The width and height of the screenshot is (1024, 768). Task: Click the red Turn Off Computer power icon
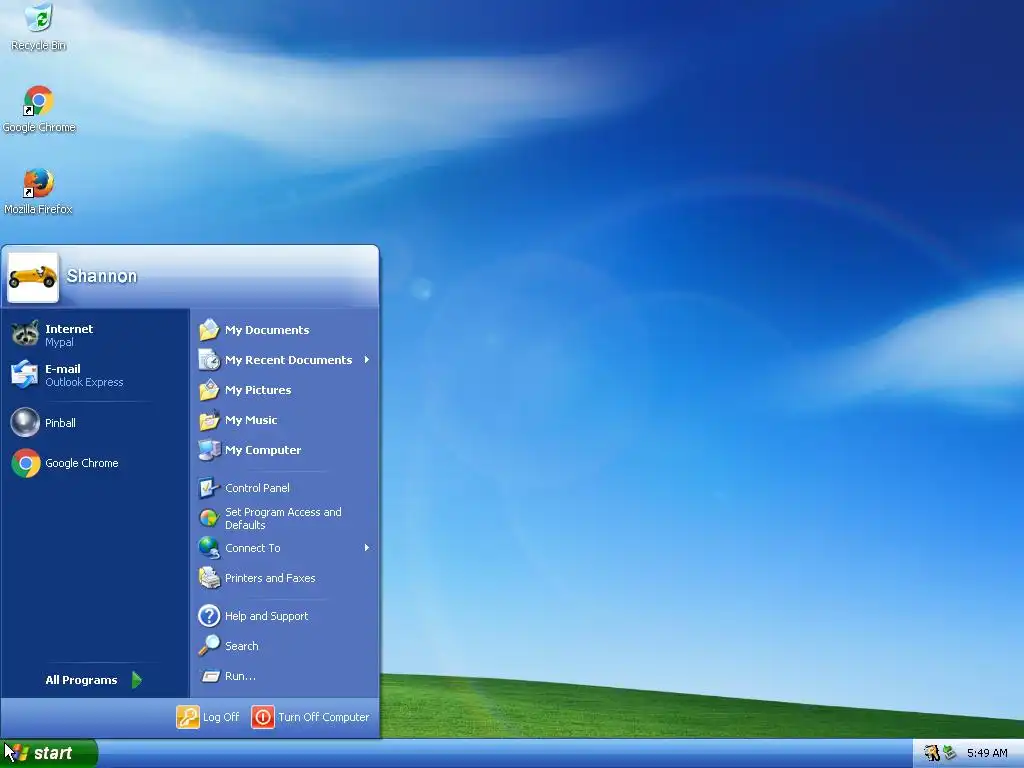[x=263, y=717]
